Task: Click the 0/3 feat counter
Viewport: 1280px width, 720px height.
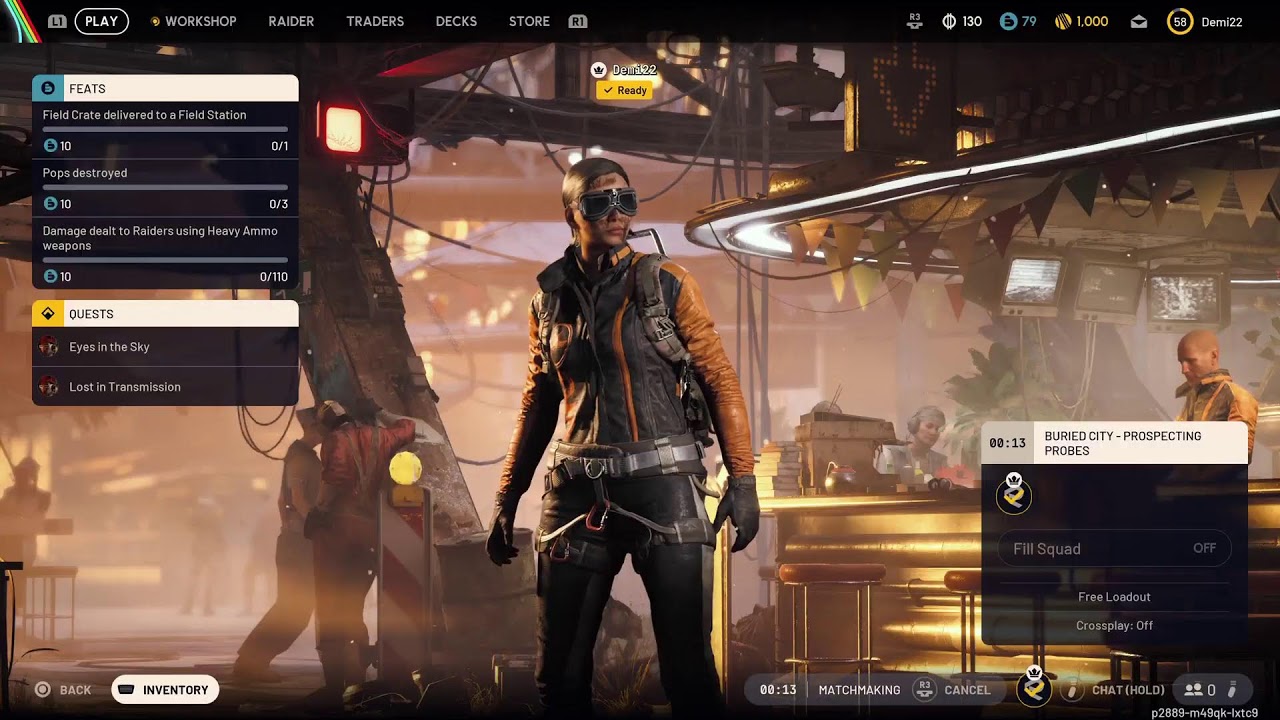Action: click(x=279, y=204)
